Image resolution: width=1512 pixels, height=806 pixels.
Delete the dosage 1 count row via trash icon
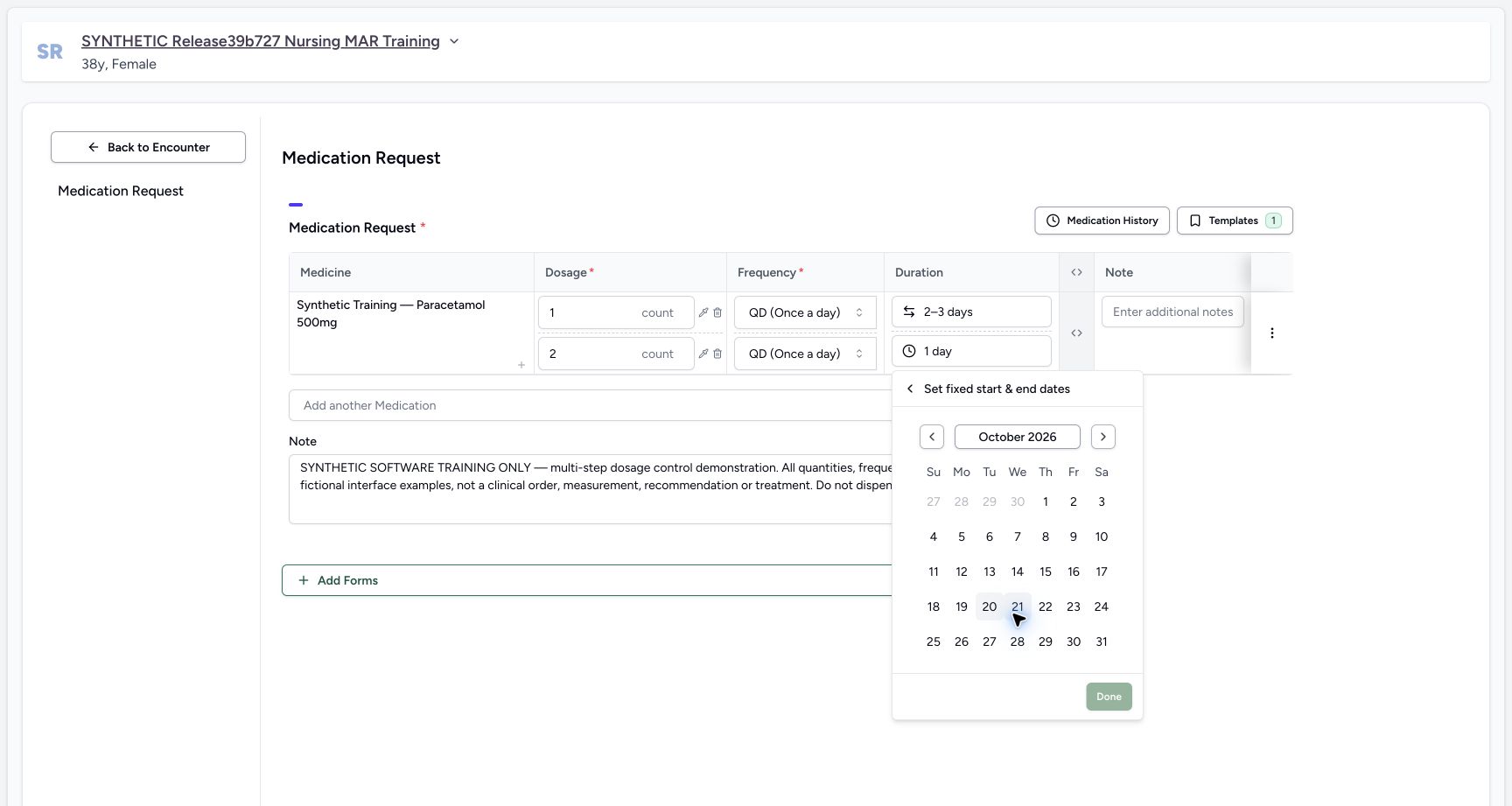coord(717,312)
